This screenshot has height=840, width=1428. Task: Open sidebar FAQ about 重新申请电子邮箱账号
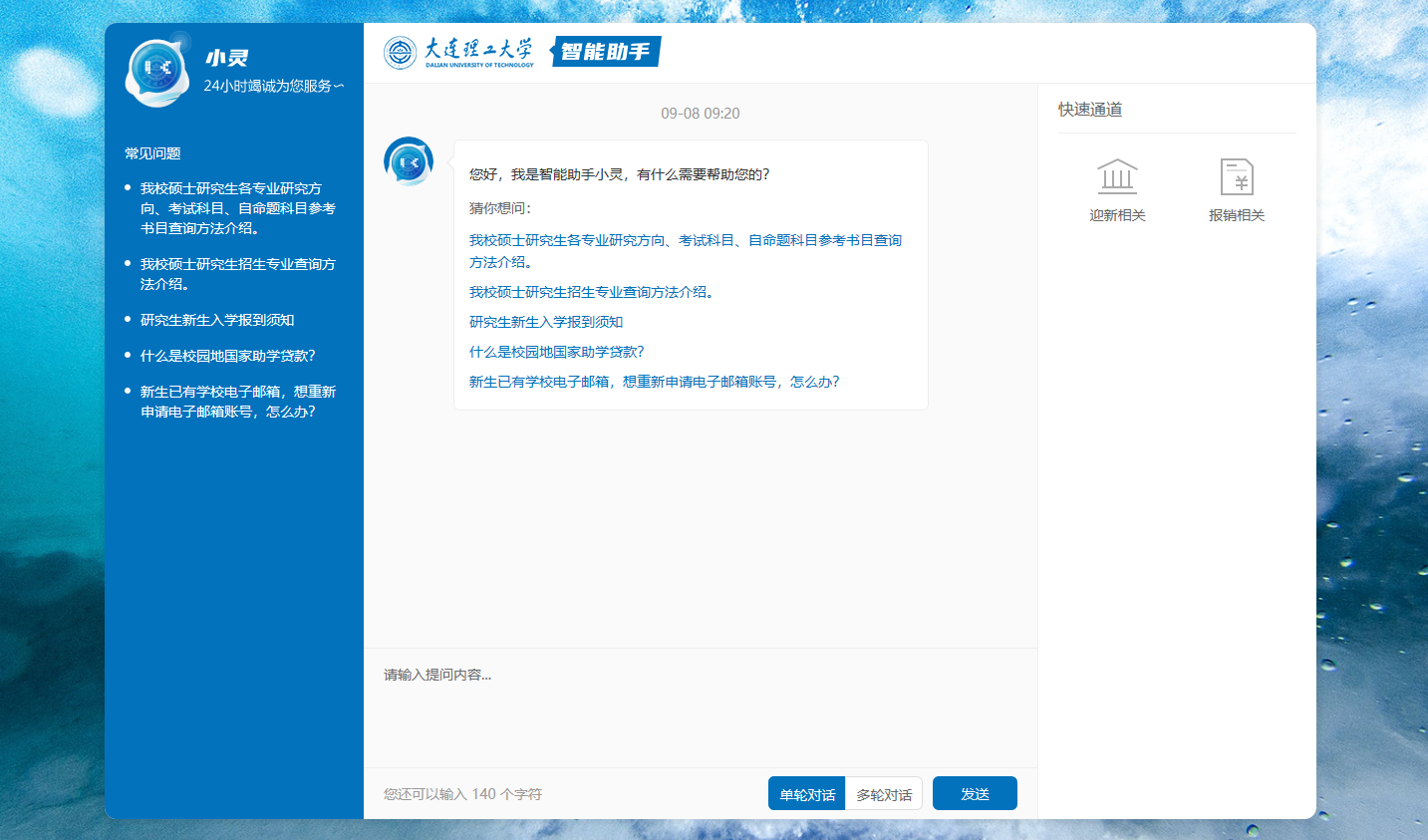point(237,402)
